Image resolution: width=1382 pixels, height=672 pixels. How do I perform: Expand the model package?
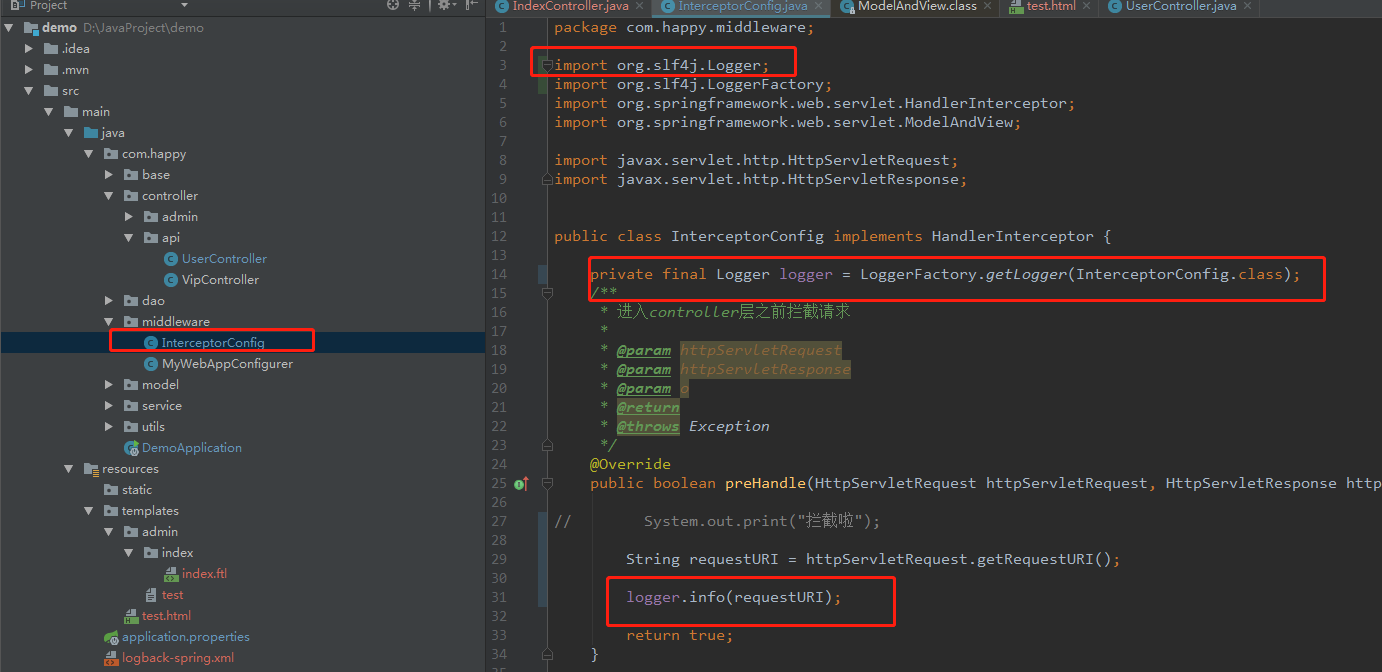tap(109, 385)
